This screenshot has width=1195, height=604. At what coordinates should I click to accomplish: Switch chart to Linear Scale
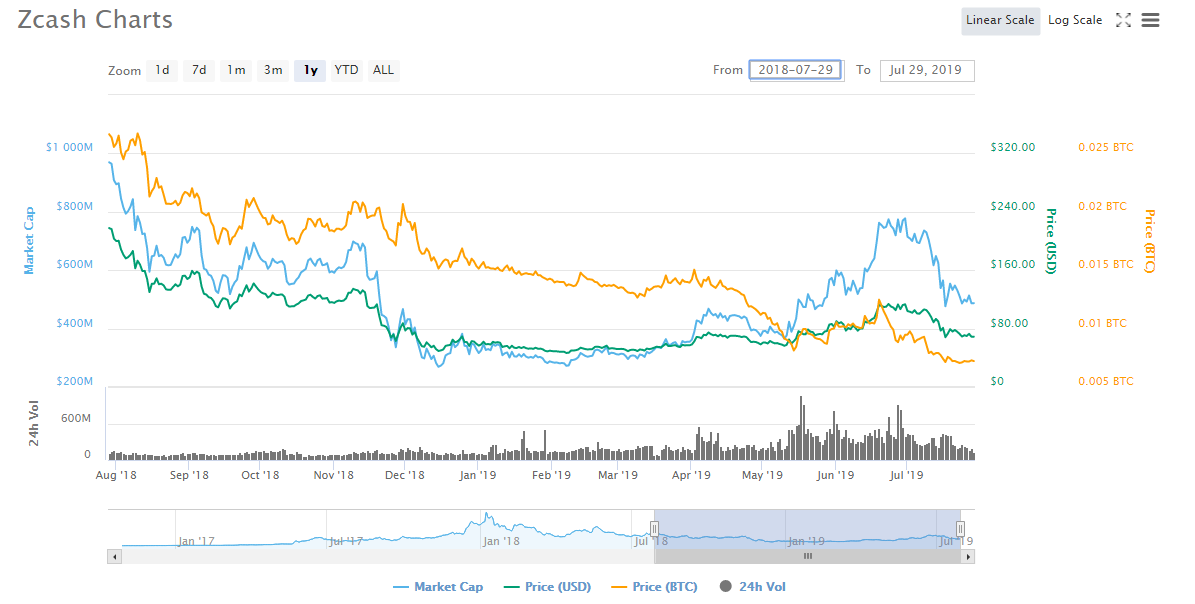tap(1000, 21)
